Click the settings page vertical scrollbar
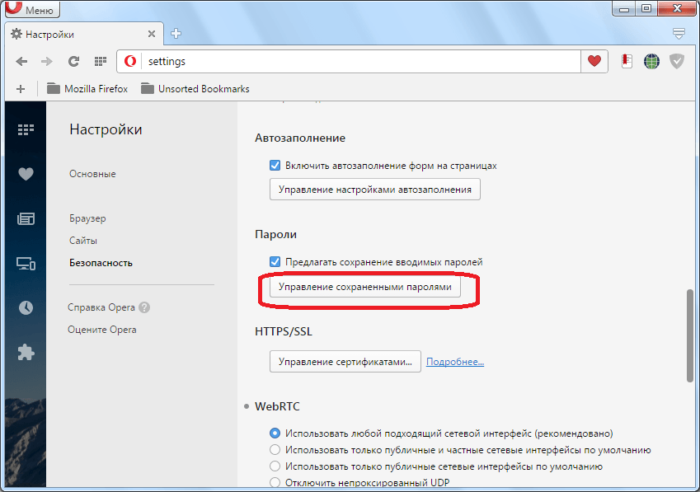 pos(690,336)
